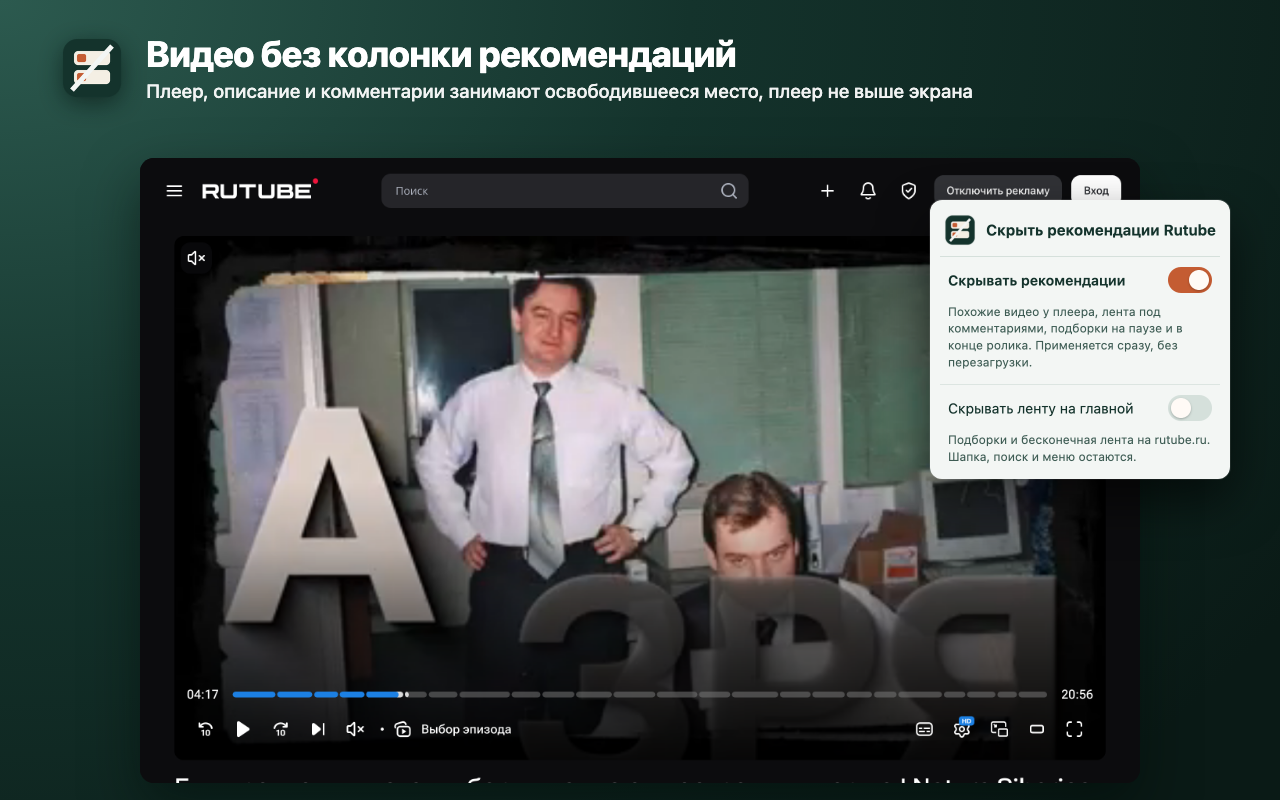Viewport: 1280px width, 800px height.
Task: Click the 'Вход' login button
Action: 1096,191
